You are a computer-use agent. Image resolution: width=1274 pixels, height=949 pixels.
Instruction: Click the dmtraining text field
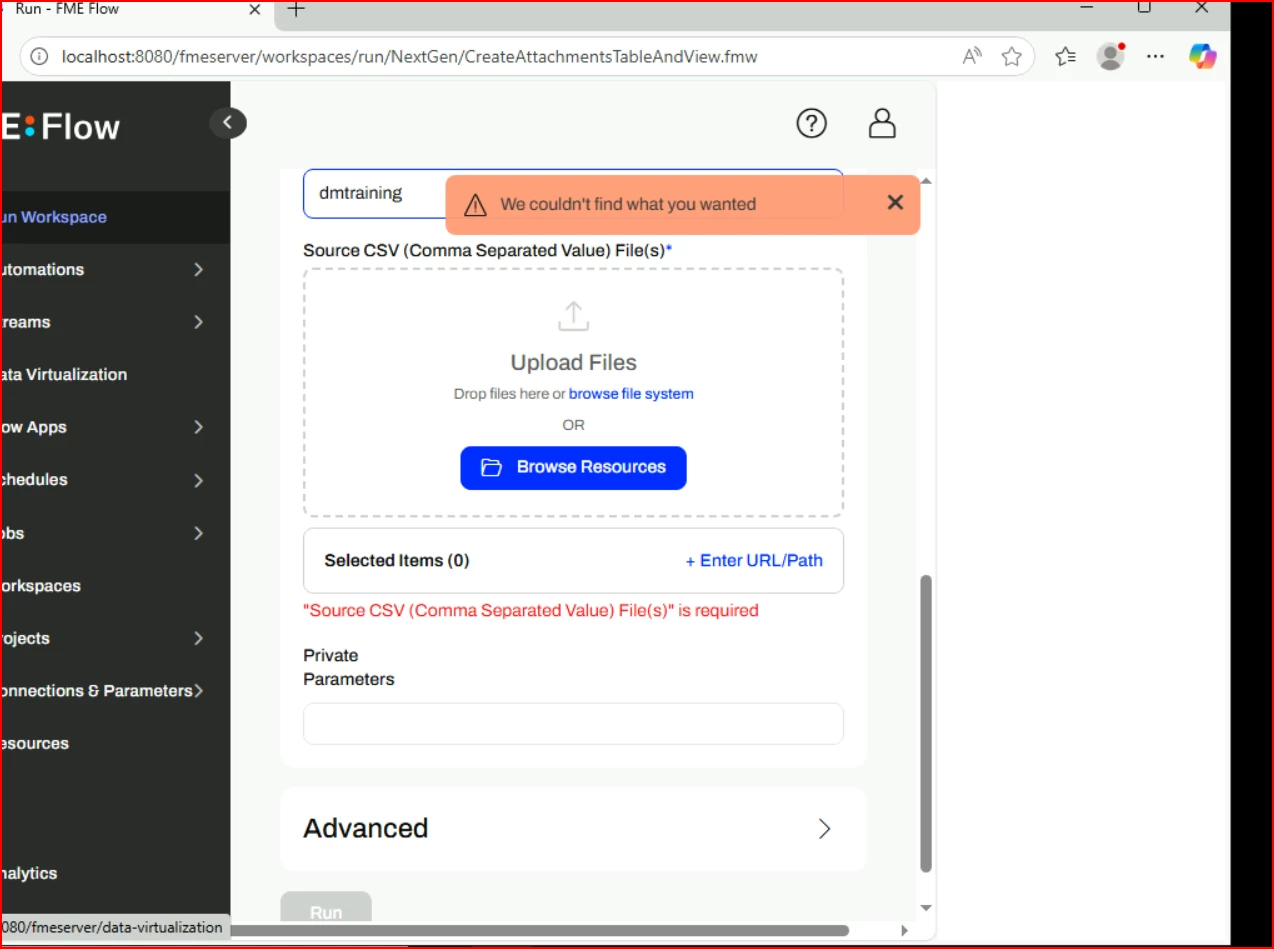[573, 193]
